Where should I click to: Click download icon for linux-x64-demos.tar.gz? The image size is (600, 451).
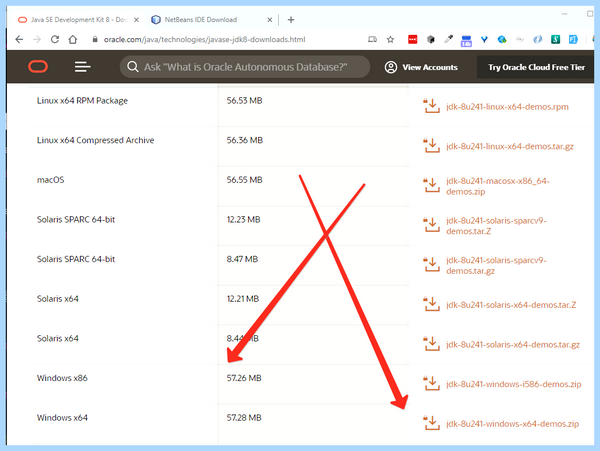432,146
